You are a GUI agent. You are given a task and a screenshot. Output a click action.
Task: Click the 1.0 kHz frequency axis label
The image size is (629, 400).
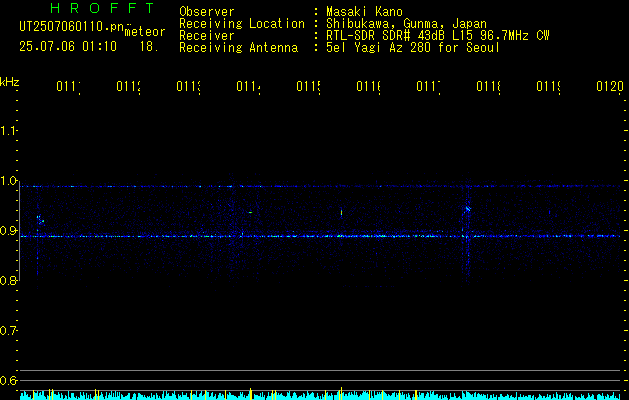click(x=9, y=181)
